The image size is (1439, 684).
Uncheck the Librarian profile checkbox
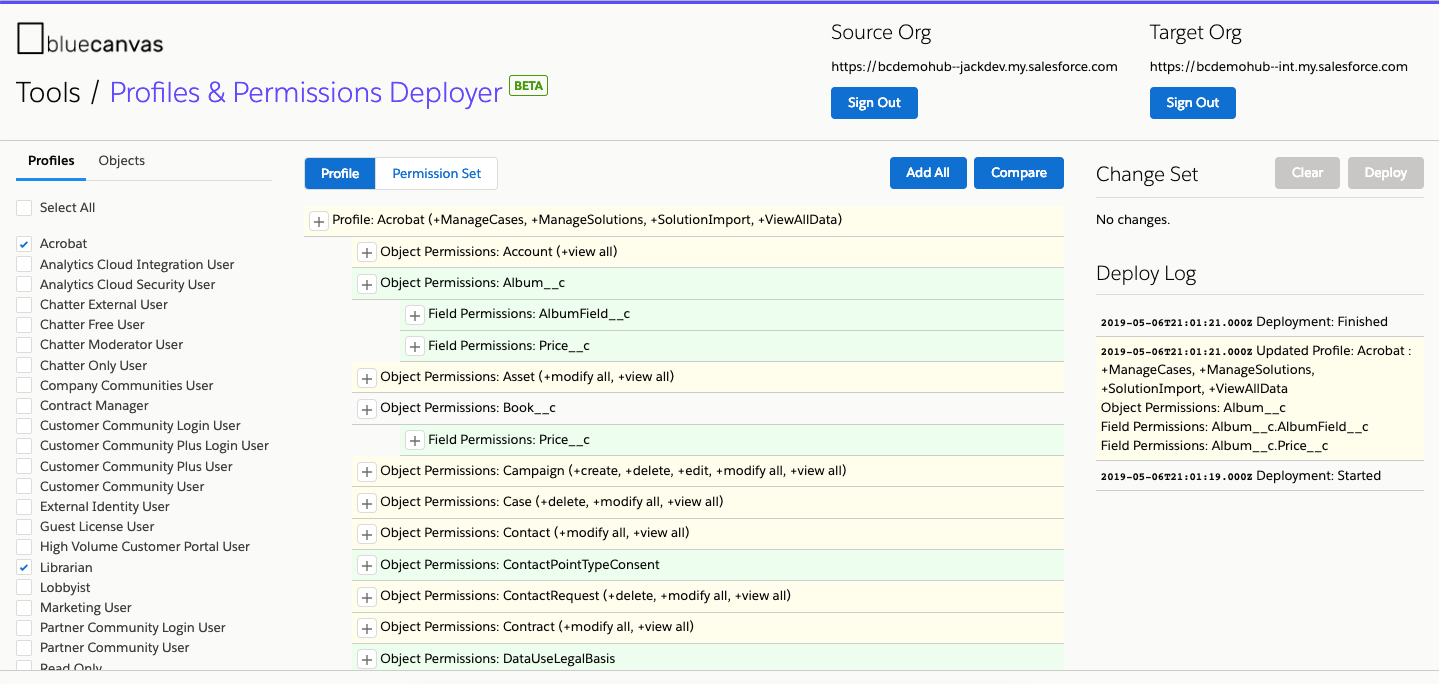click(24, 567)
